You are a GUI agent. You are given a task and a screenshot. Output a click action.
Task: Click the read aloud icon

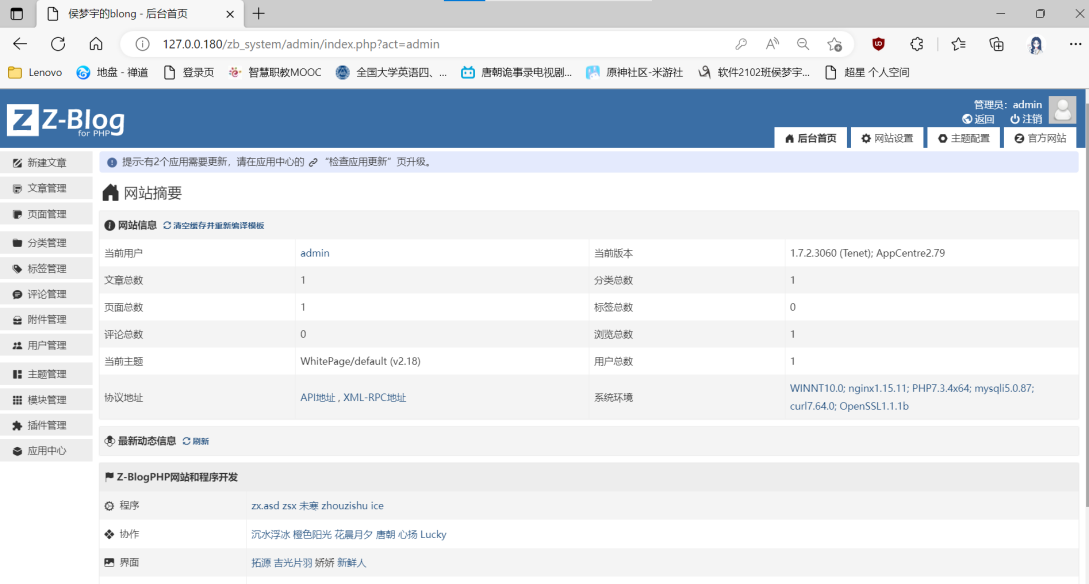[772, 44]
